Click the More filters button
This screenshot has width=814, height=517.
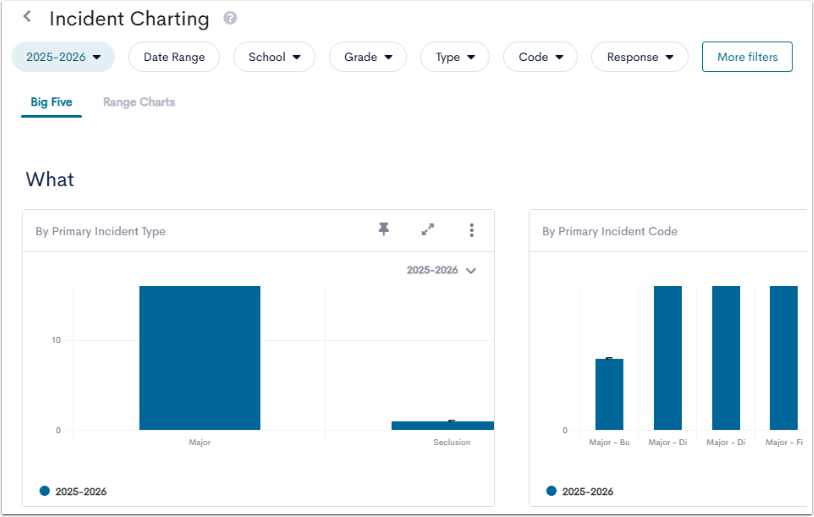747,57
